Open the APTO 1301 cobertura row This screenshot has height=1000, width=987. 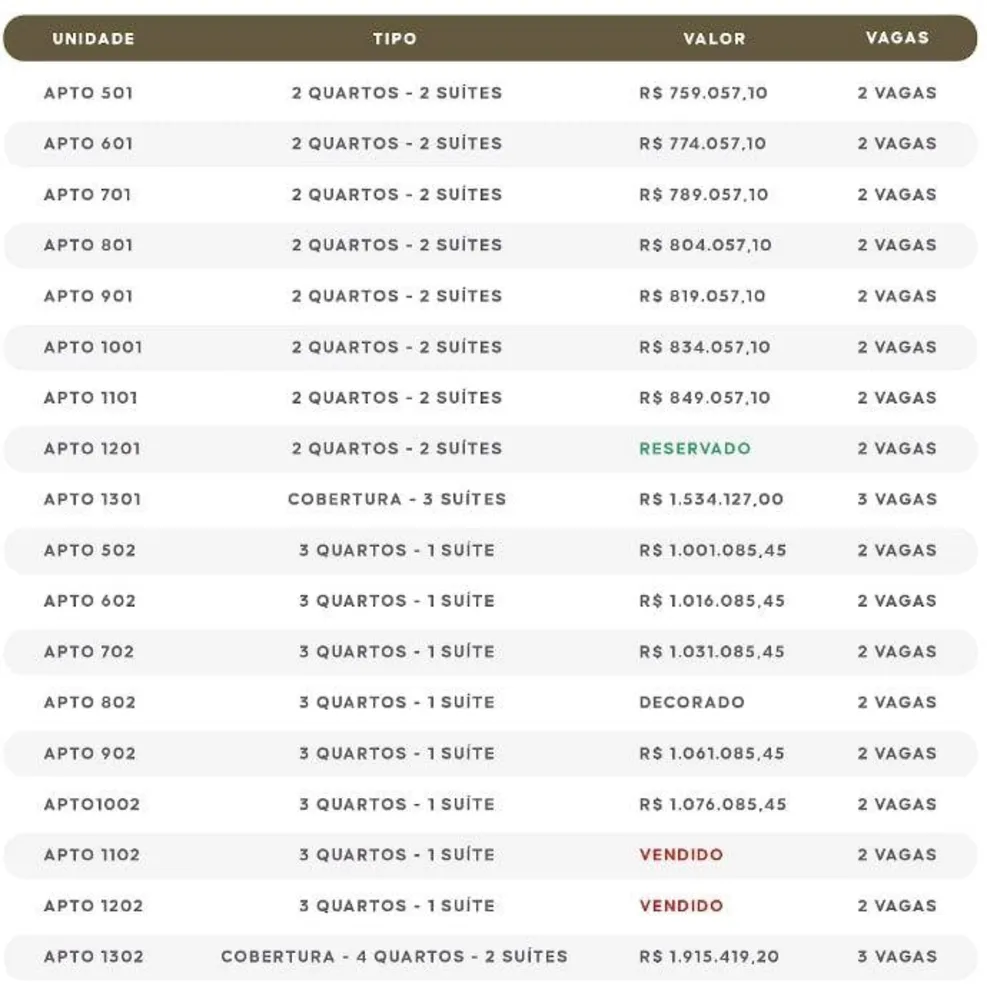(490, 499)
